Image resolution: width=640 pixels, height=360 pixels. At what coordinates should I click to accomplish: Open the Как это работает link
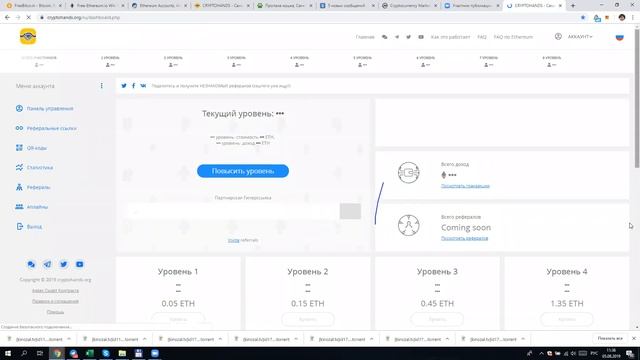[x=451, y=37]
